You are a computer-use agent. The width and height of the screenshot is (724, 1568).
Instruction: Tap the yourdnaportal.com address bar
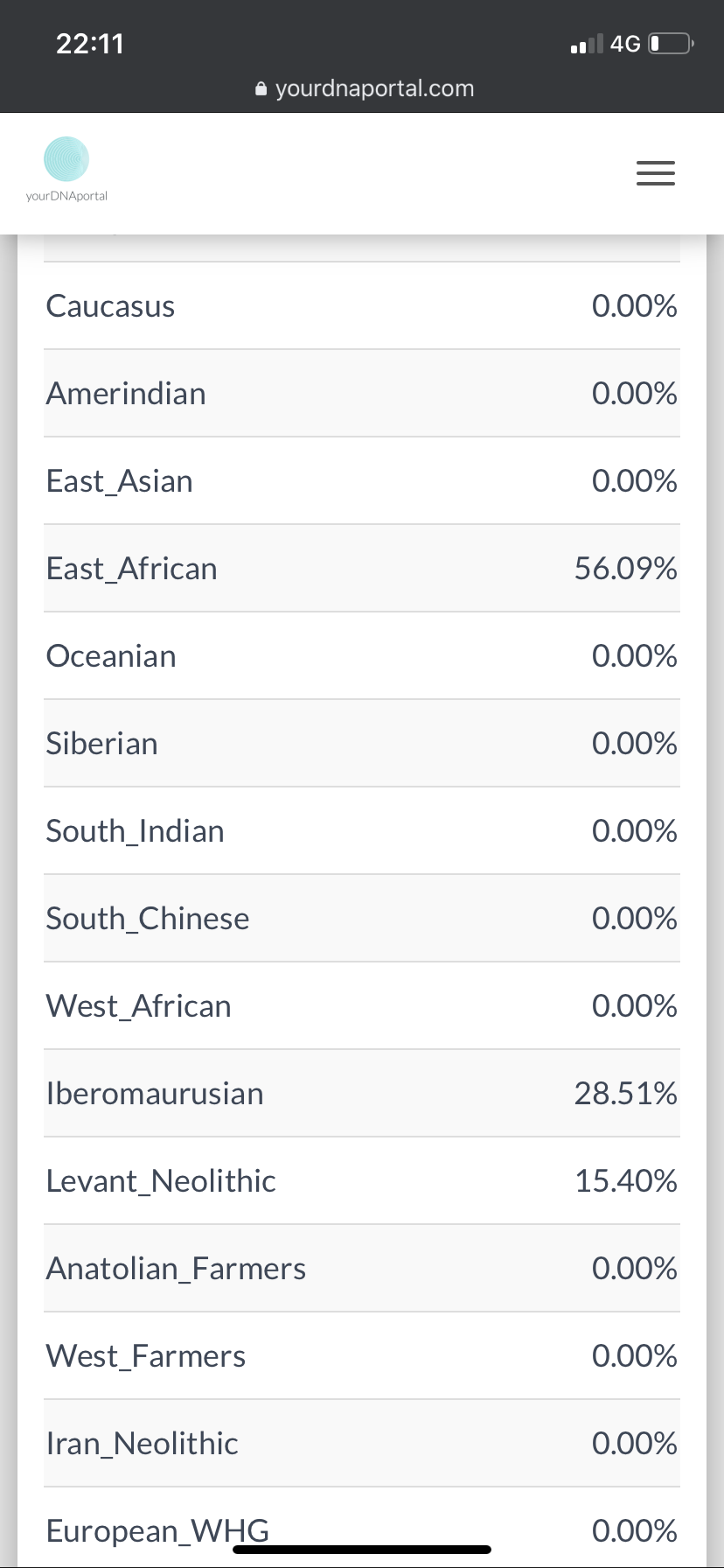pos(364,88)
